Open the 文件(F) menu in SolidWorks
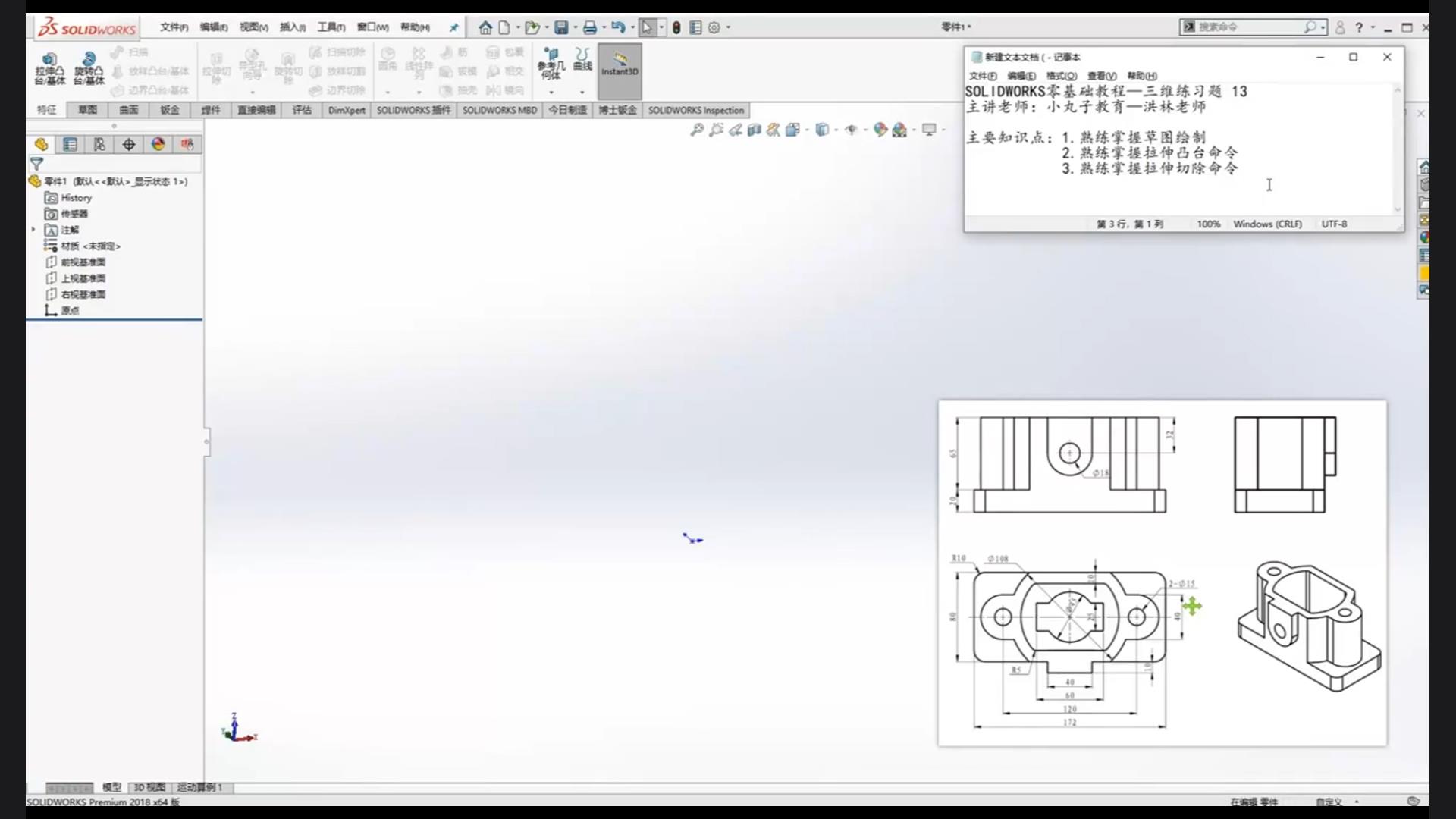1456x819 pixels. tap(174, 27)
